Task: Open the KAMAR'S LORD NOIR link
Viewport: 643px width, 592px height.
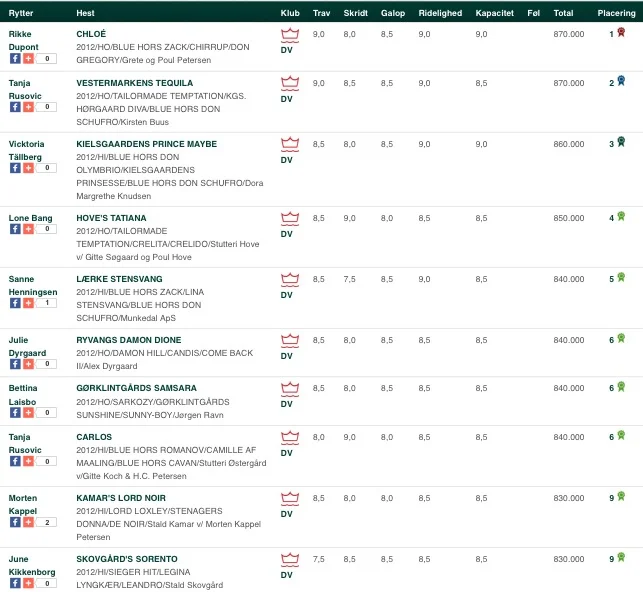Action: pyautogui.click(x=121, y=498)
